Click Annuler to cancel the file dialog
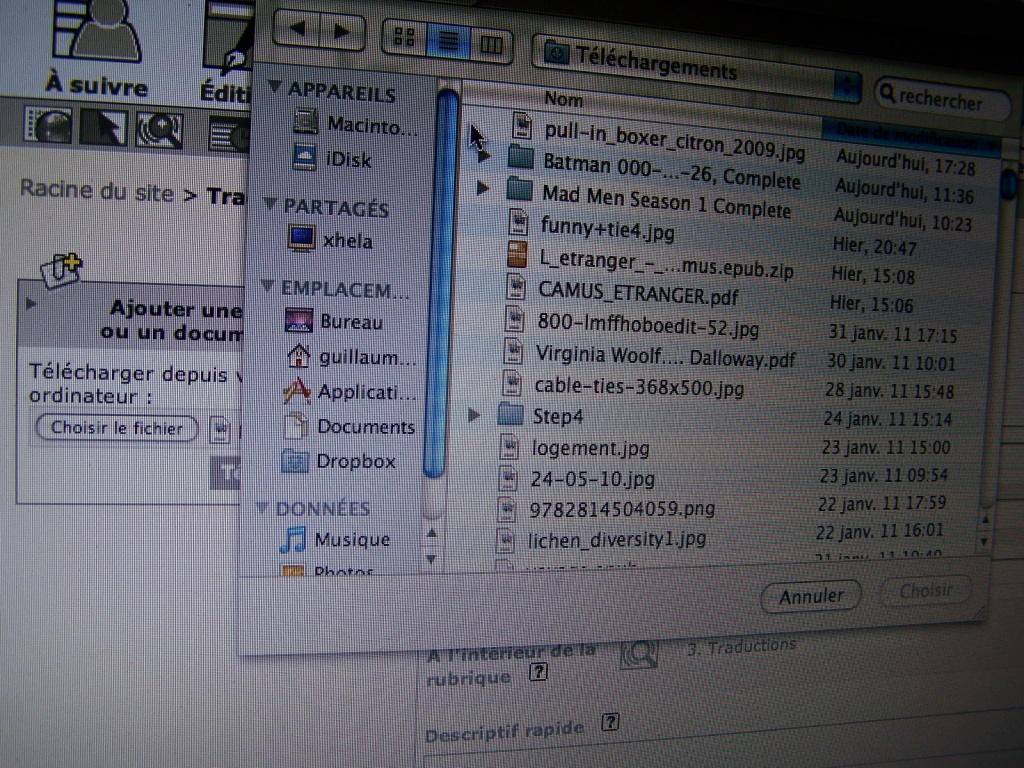This screenshot has height=768, width=1024. coord(811,596)
